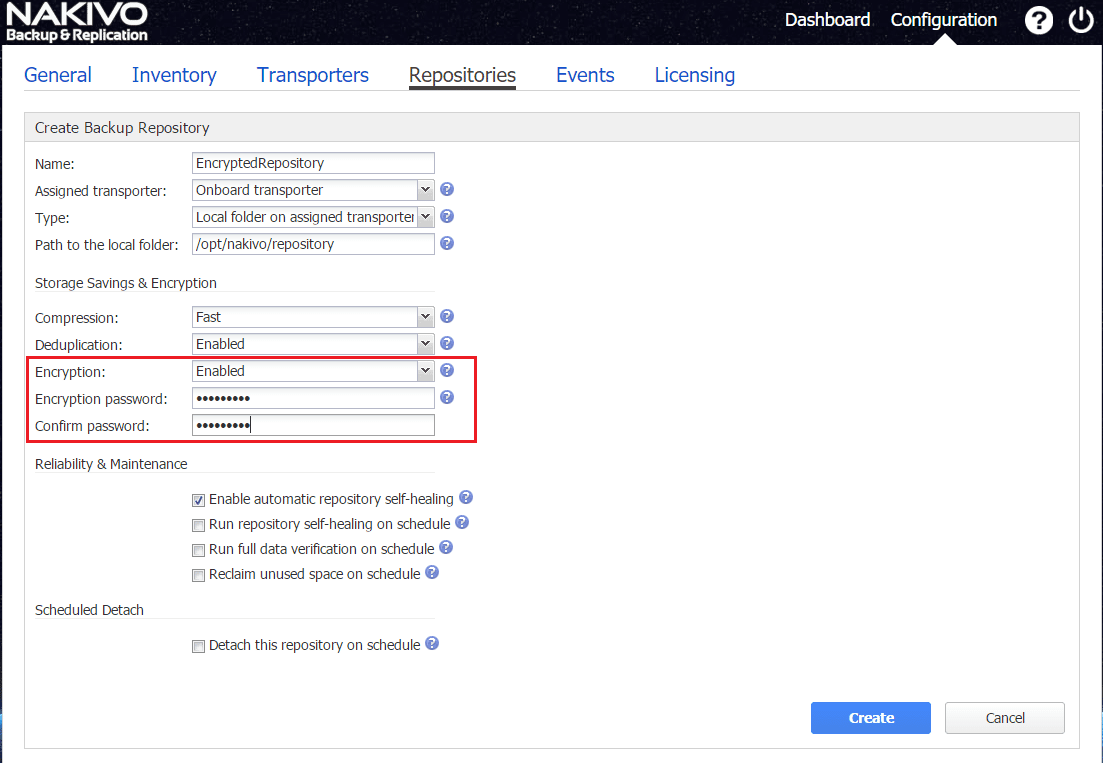Click help icon for Detach repository on schedule
The width and height of the screenshot is (1103, 763).
432,644
